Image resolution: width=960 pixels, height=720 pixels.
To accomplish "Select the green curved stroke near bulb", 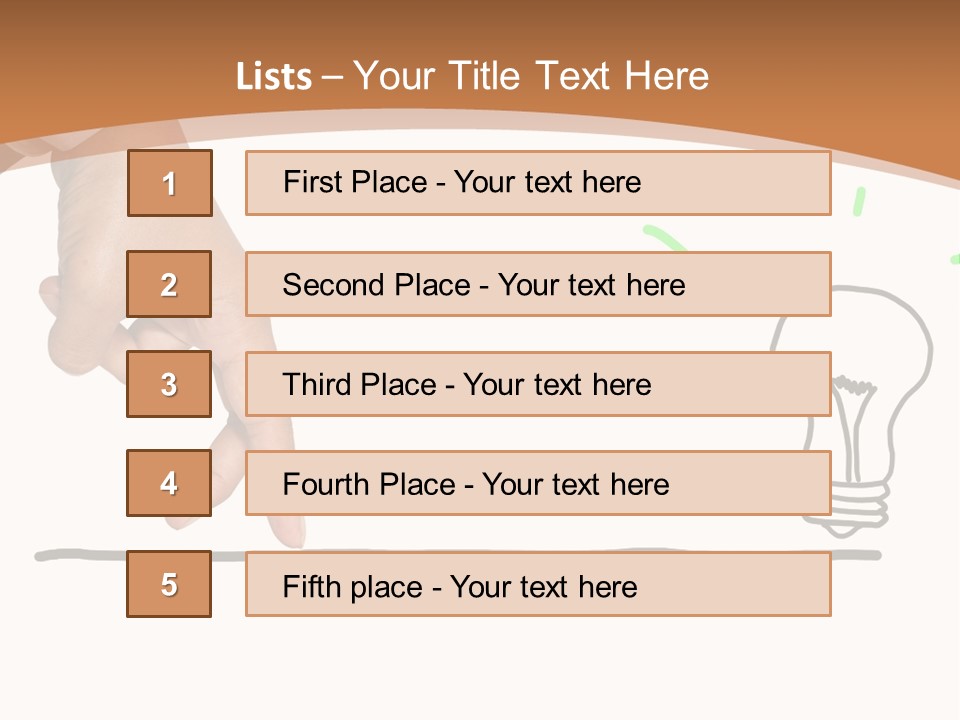I will click(665, 238).
